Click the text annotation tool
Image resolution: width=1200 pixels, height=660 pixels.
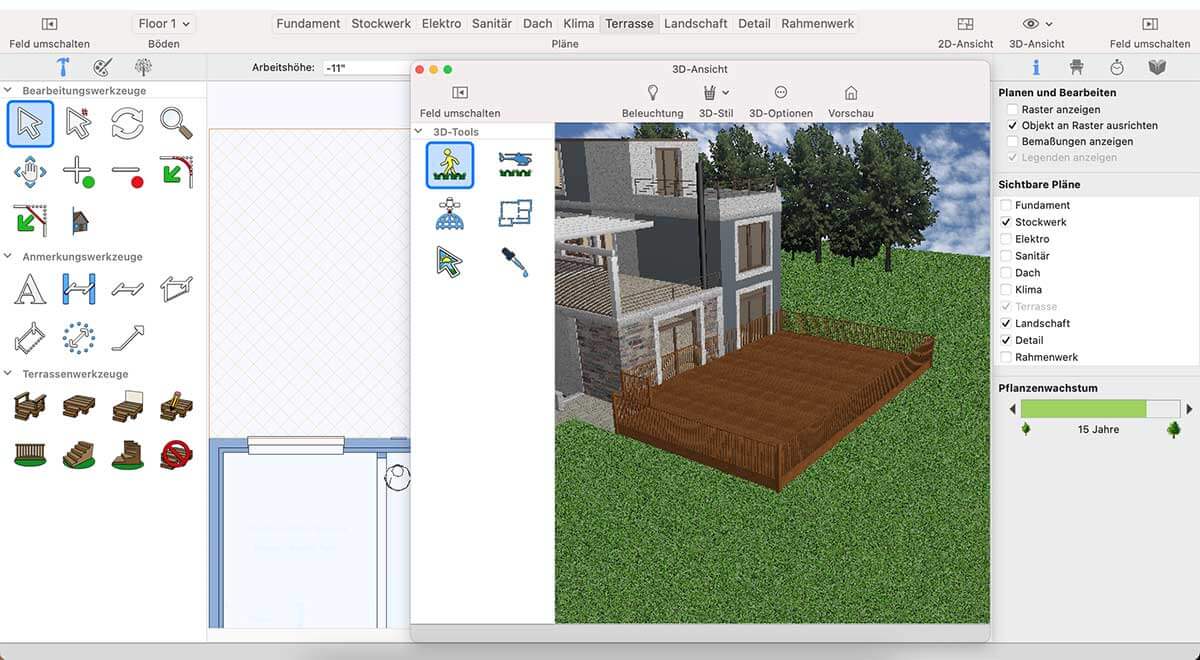coord(30,289)
